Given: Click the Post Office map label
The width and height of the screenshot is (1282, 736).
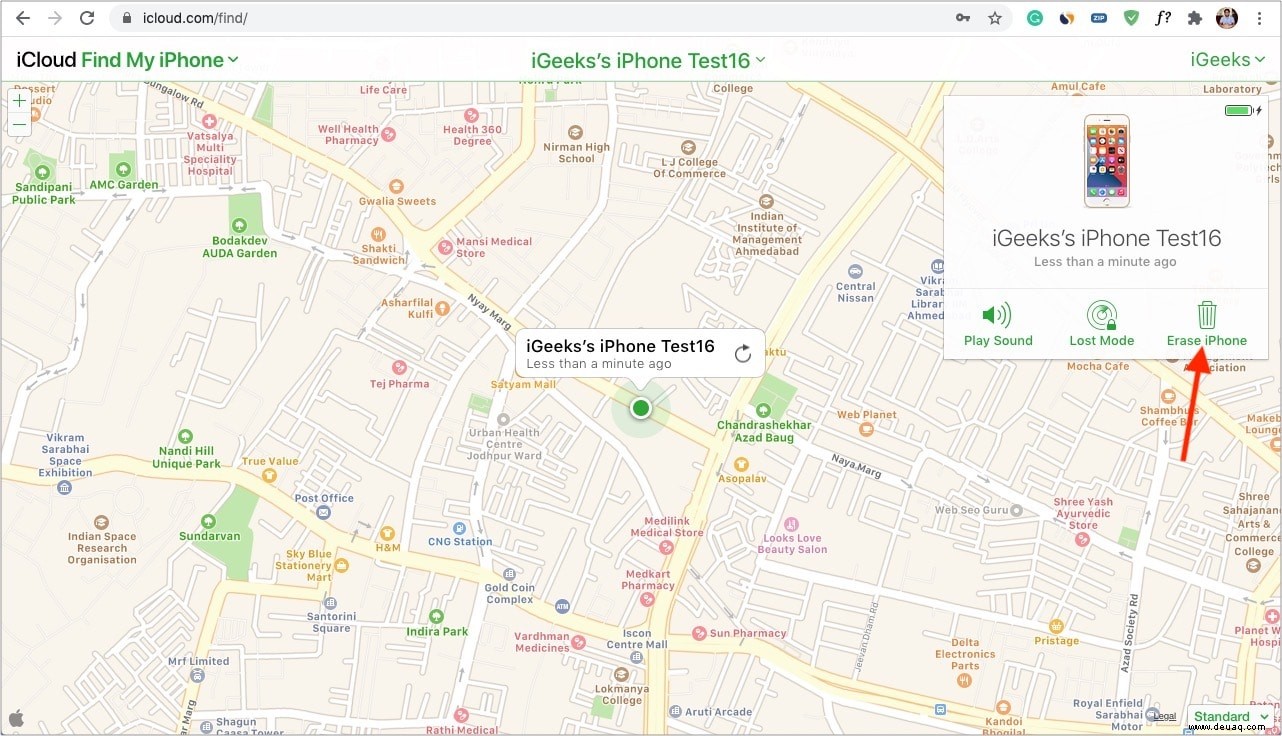Looking at the screenshot, I should [x=324, y=498].
